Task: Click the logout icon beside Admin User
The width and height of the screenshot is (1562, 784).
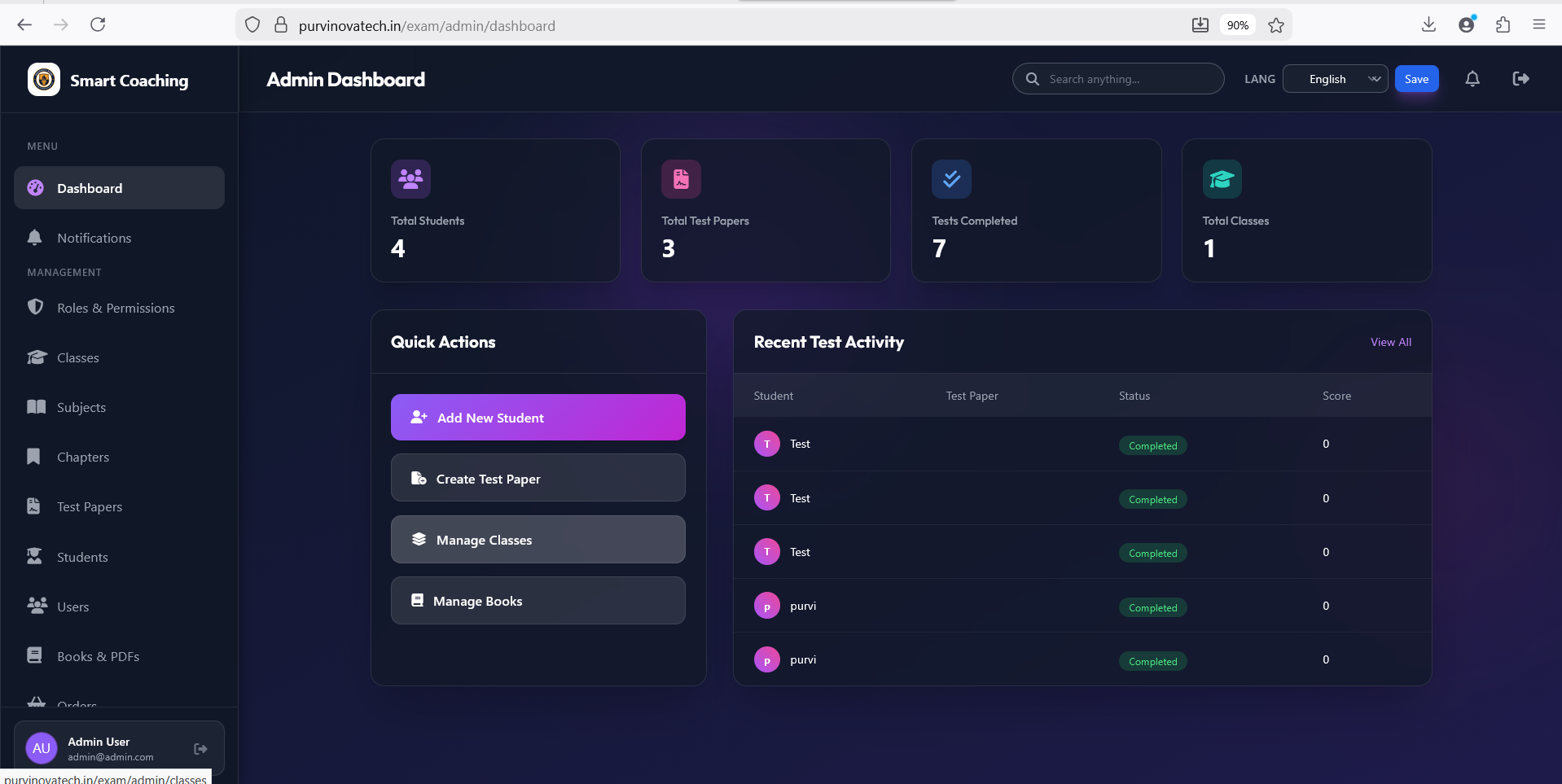Action: [200, 748]
